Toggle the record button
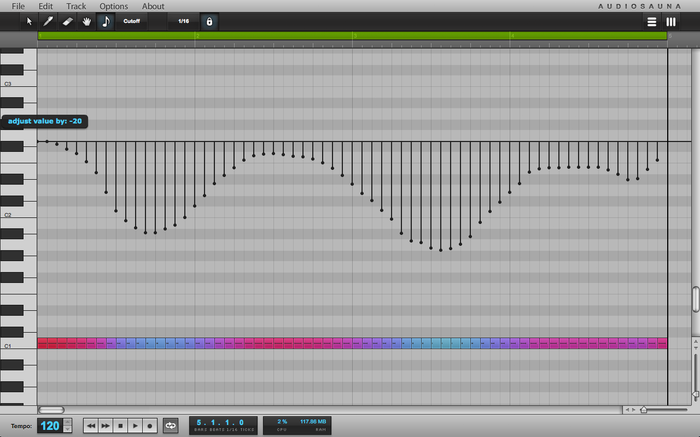 (x=150, y=425)
